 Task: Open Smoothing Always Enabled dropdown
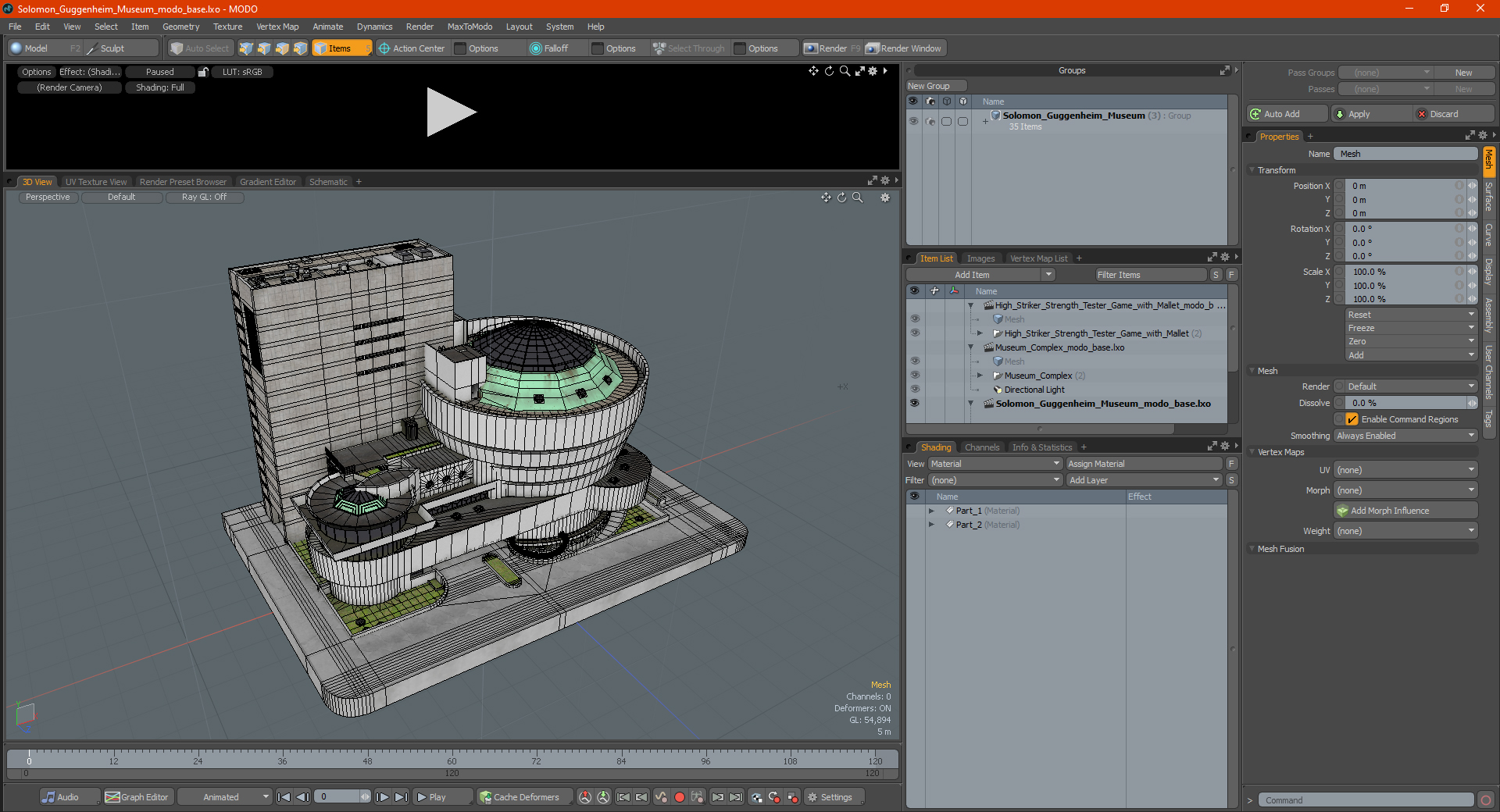coord(1405,436)
